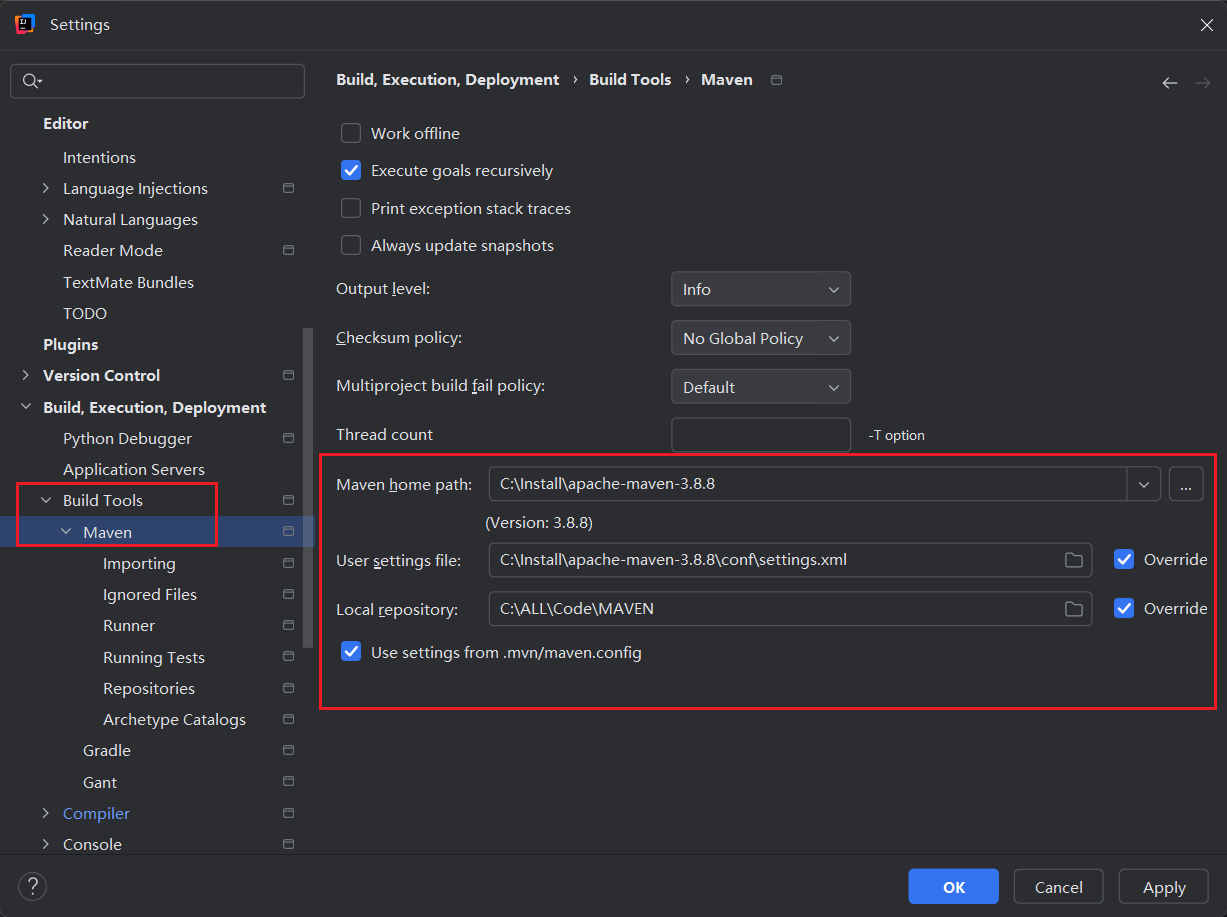Click project icon beside Runner row
Screen dimensions: 1227x917
pos(288,625)
